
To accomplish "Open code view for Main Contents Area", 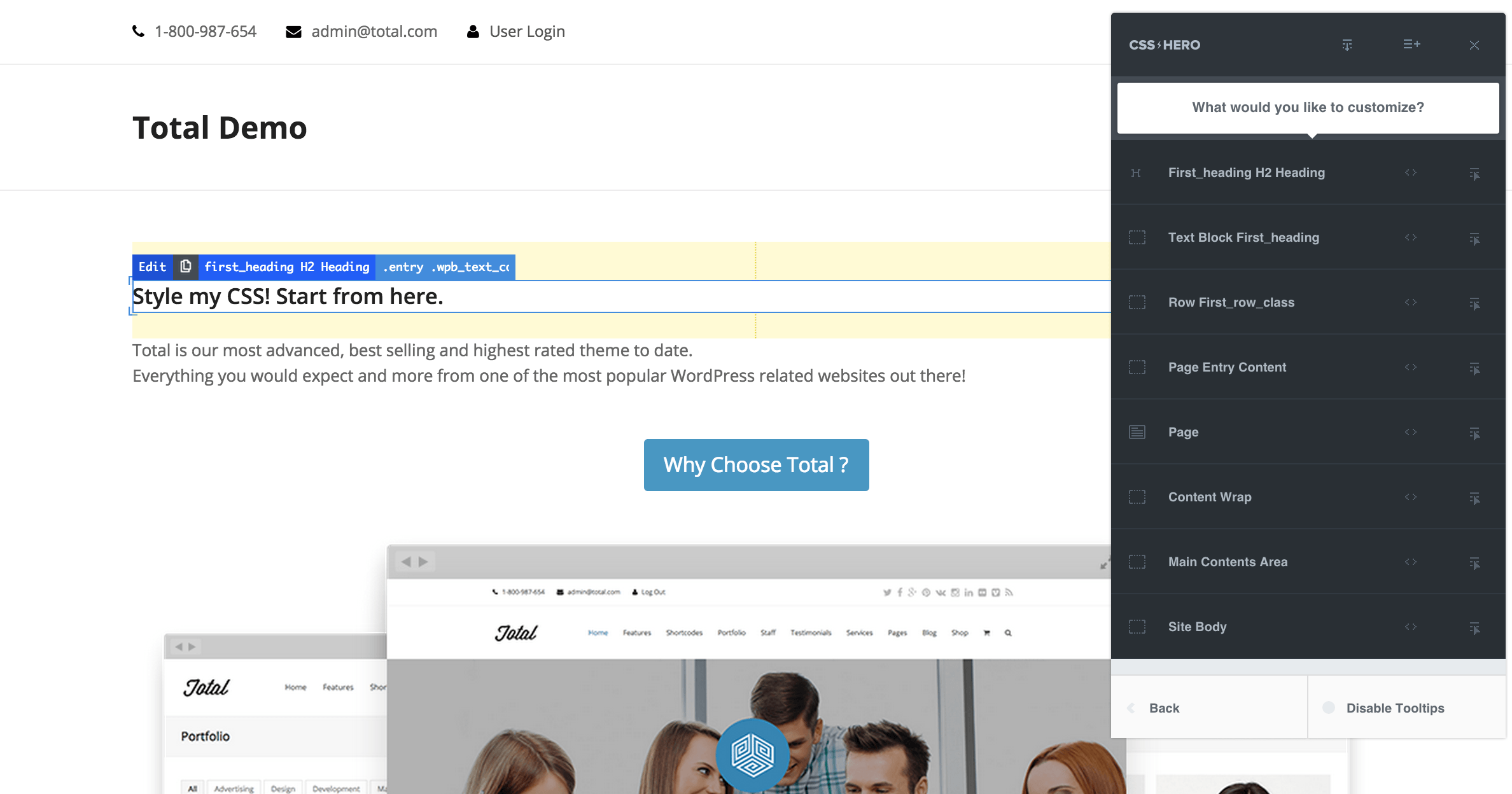I will [x=1411, y=562].
